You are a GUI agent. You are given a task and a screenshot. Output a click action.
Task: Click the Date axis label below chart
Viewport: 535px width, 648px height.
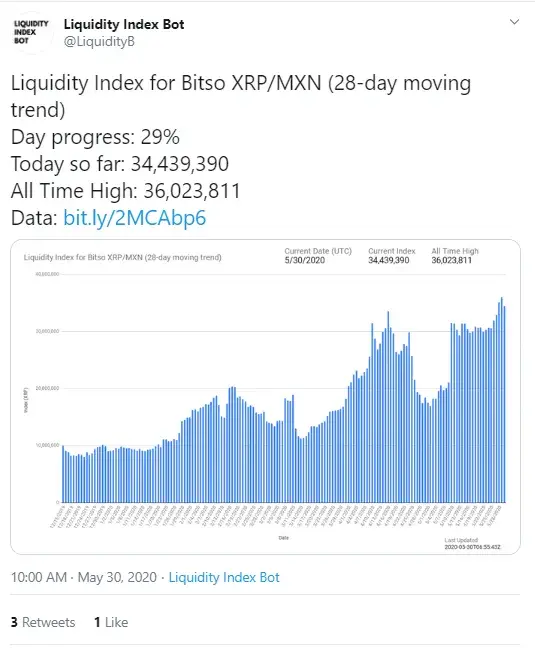(x=283, y=538)
